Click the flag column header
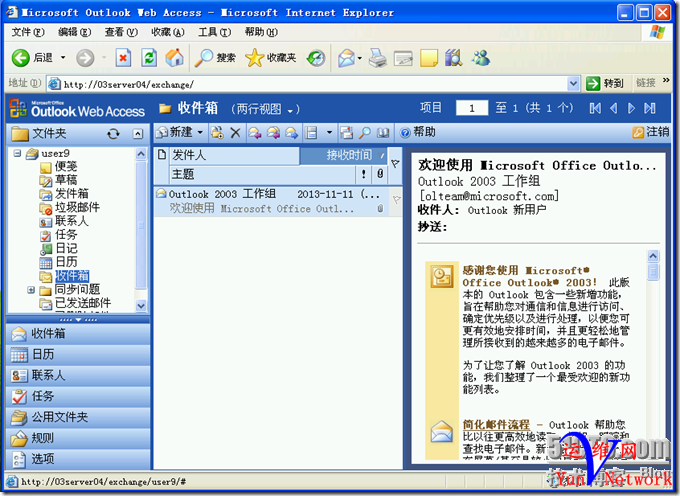This screenshot has width=680, height=496. click(395, 164)
